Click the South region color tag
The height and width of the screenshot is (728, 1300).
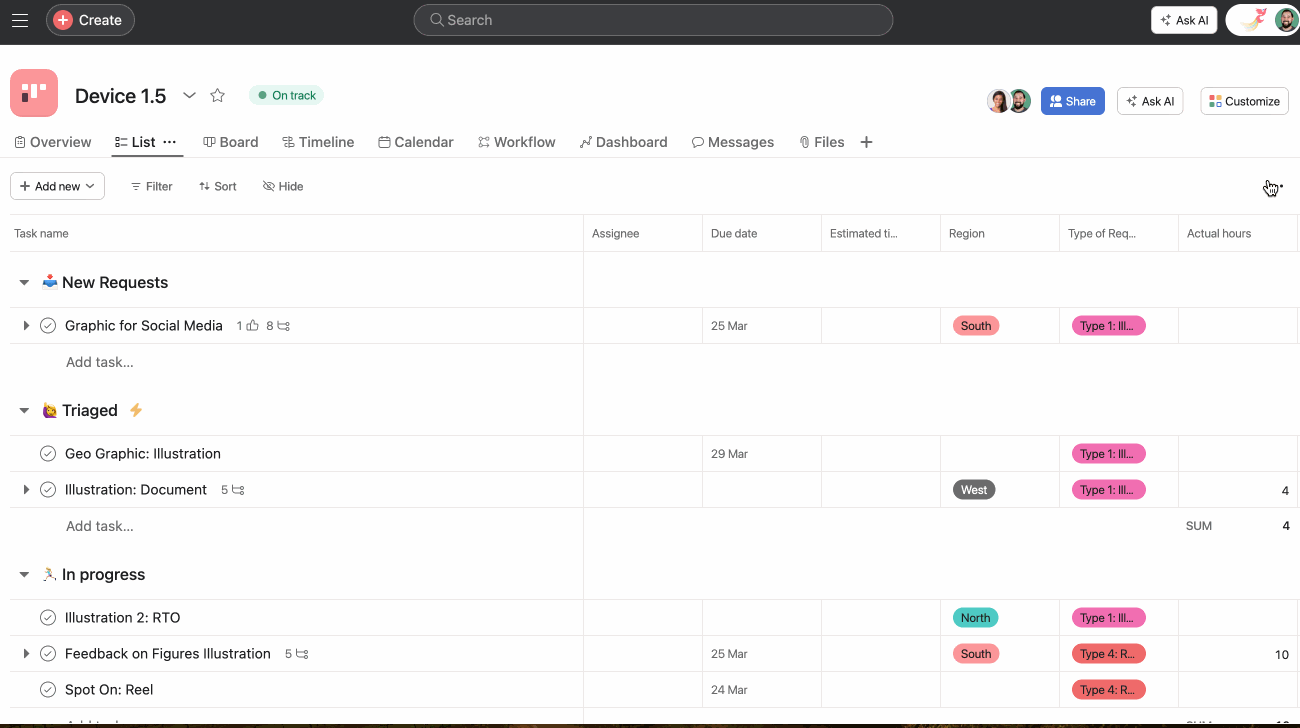click(975, 325)
